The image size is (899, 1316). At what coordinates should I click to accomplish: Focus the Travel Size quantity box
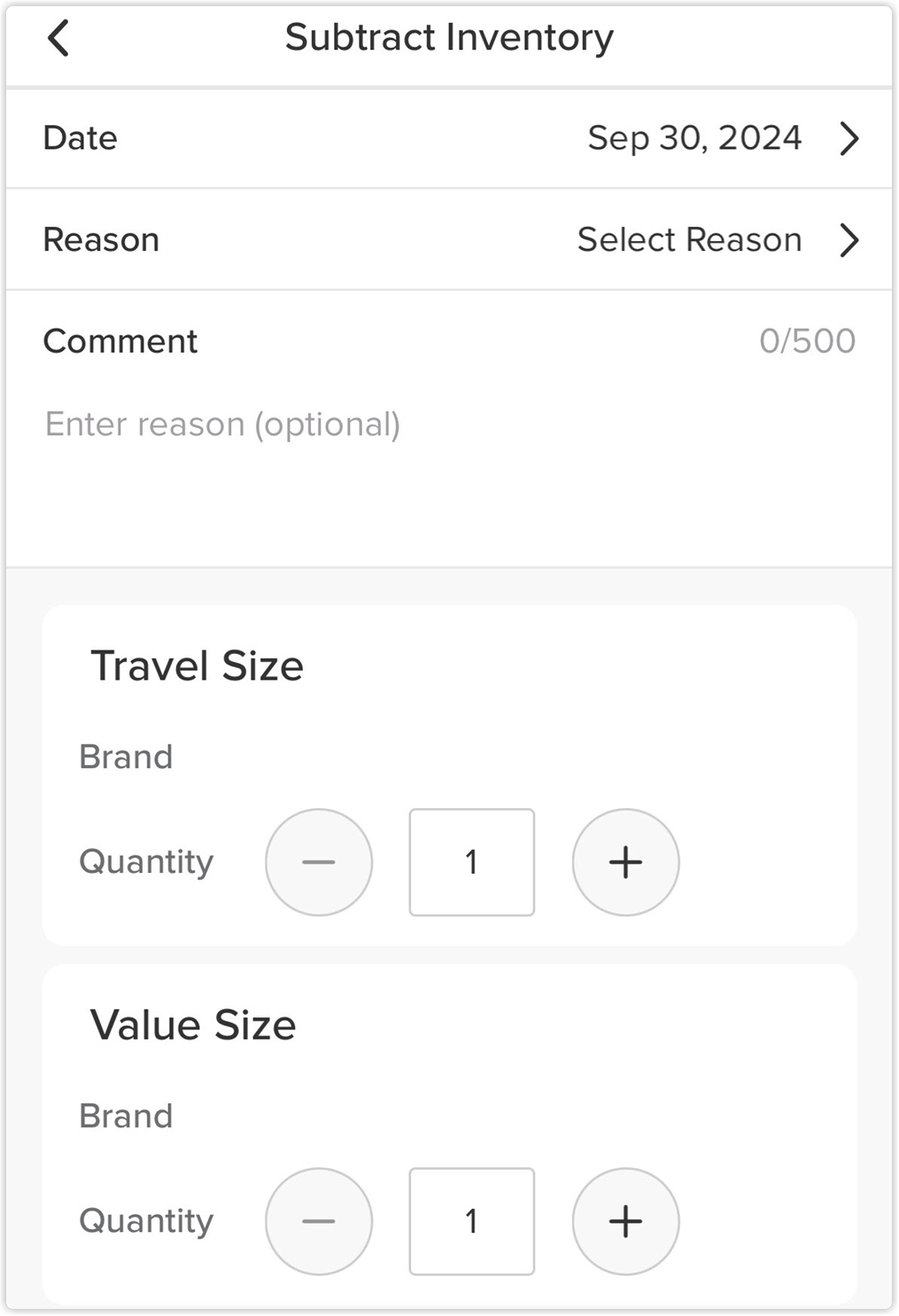point(471,861)
